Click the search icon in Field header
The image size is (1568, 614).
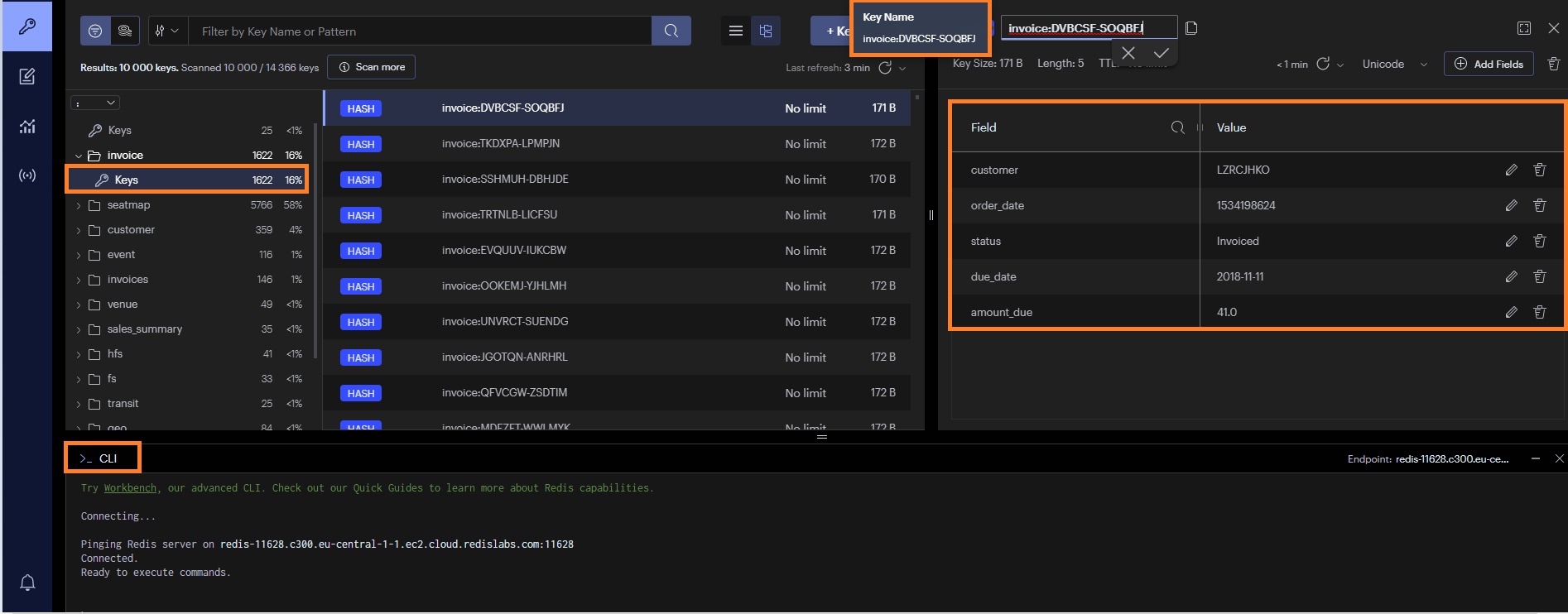tap(1177, 127)
